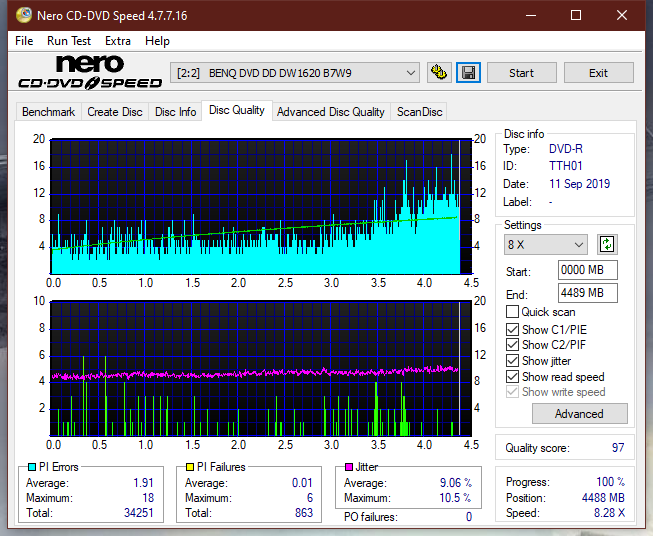653x536 pixels.
Task: Click the PI Errors upper graph
Action: click(x=261, y=206)
